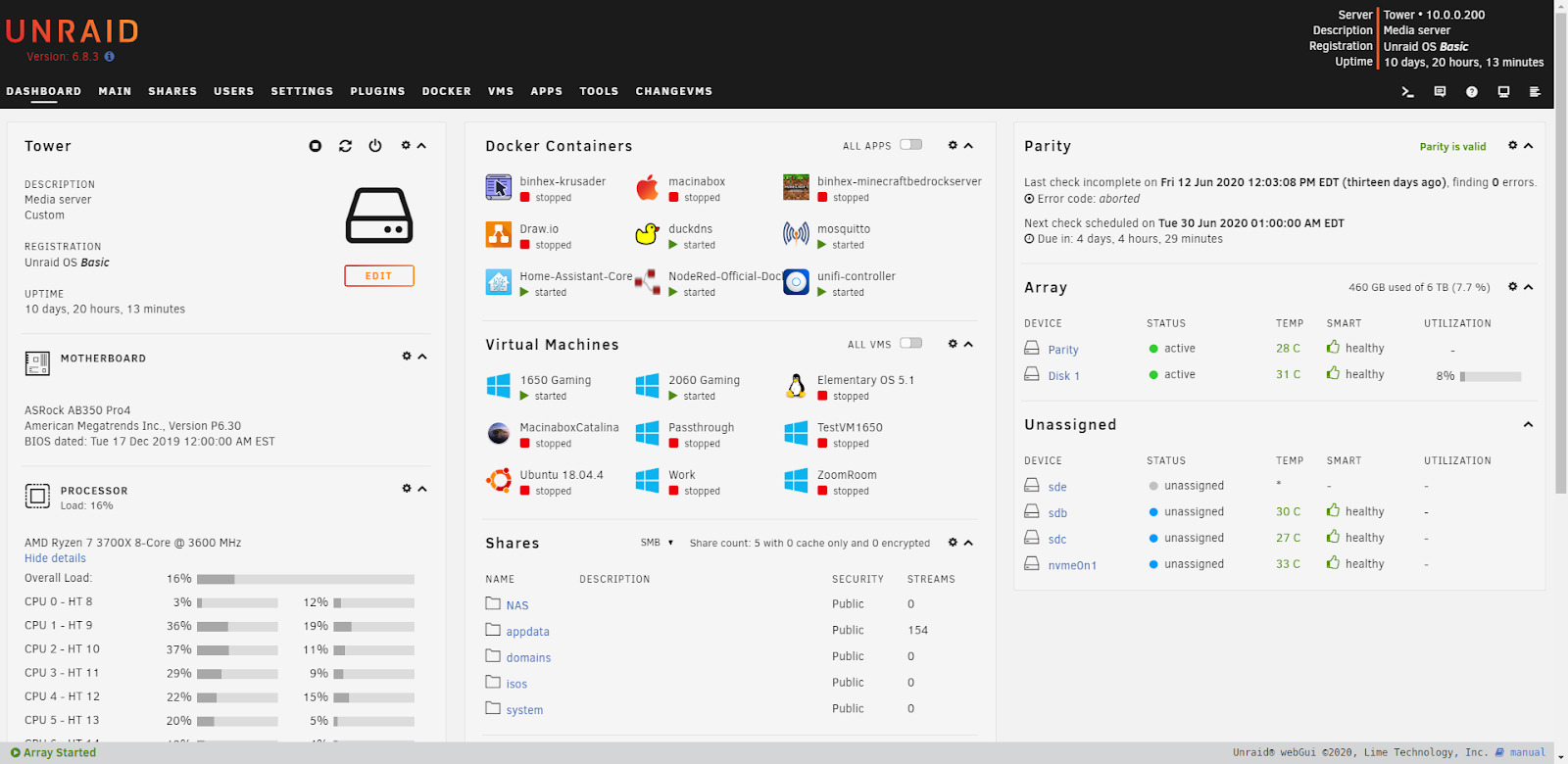The width and height of the screenshot is (1568, 764).
Task: Open the 2060 Gaming VM icon
Action: click(x=648, y=385)
